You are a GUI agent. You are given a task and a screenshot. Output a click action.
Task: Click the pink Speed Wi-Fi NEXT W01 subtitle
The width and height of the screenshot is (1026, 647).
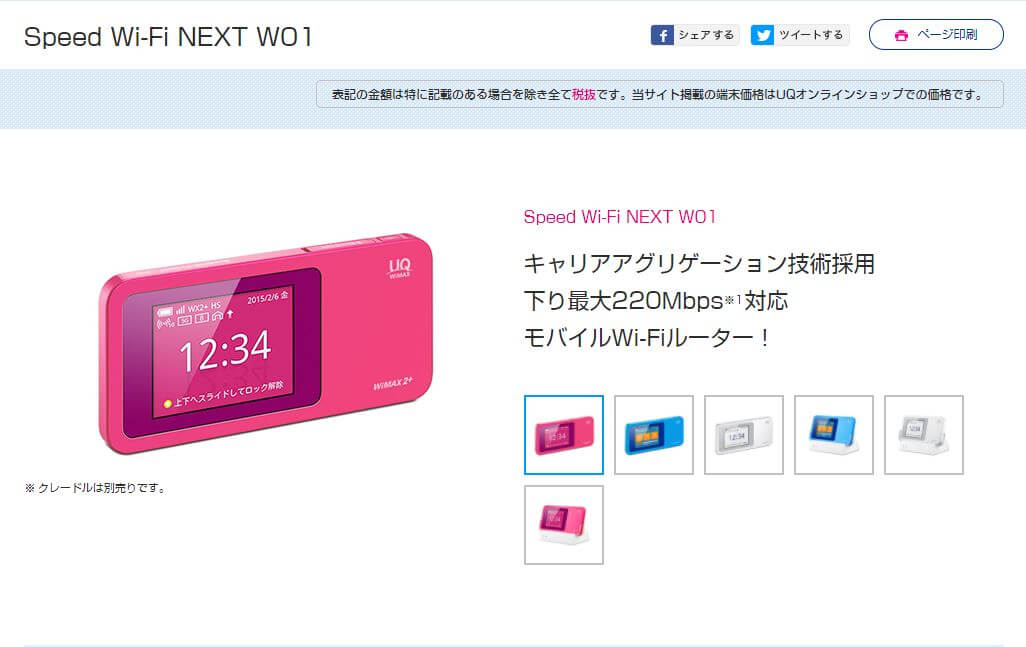click(620, 217)
